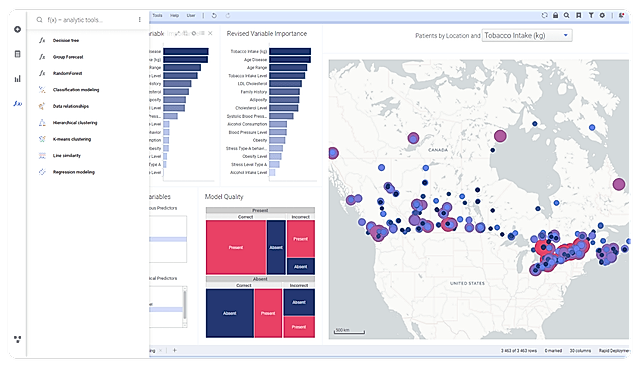640x368 pixels.
Task: Click the filter funnel icon in toolbar
Action: point(591,16)
